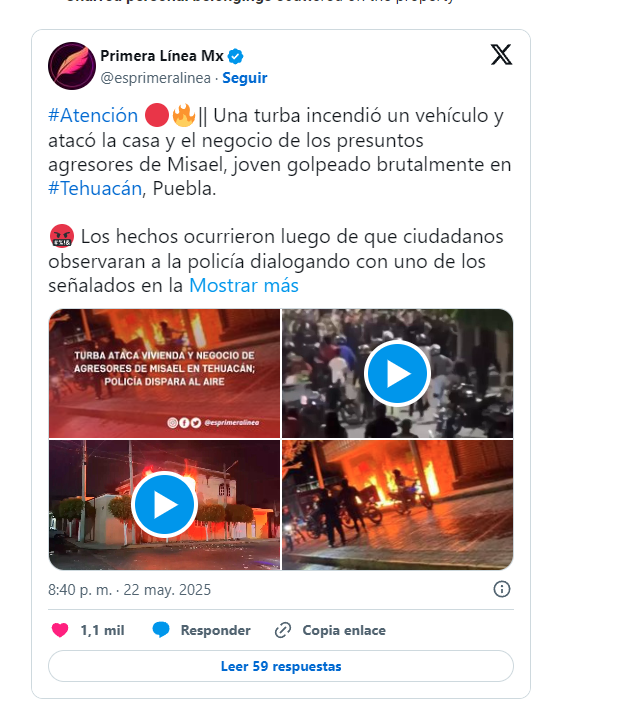Open tweet timestamp 8:40 p. m. 22 may. 2025
The height and width of the screenshot is (710, 620).
(130, 590)
